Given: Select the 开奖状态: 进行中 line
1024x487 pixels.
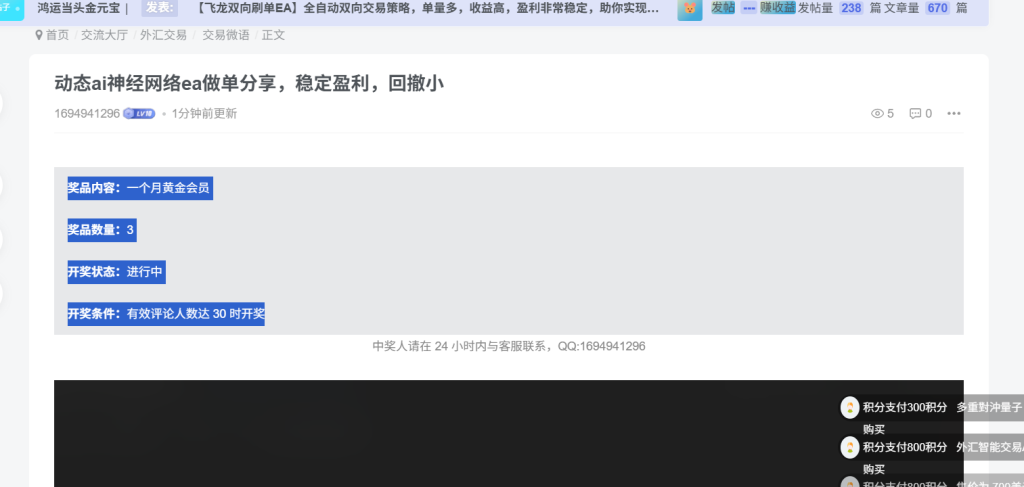Looking at the screenshot, I should (x=116, y=272).
